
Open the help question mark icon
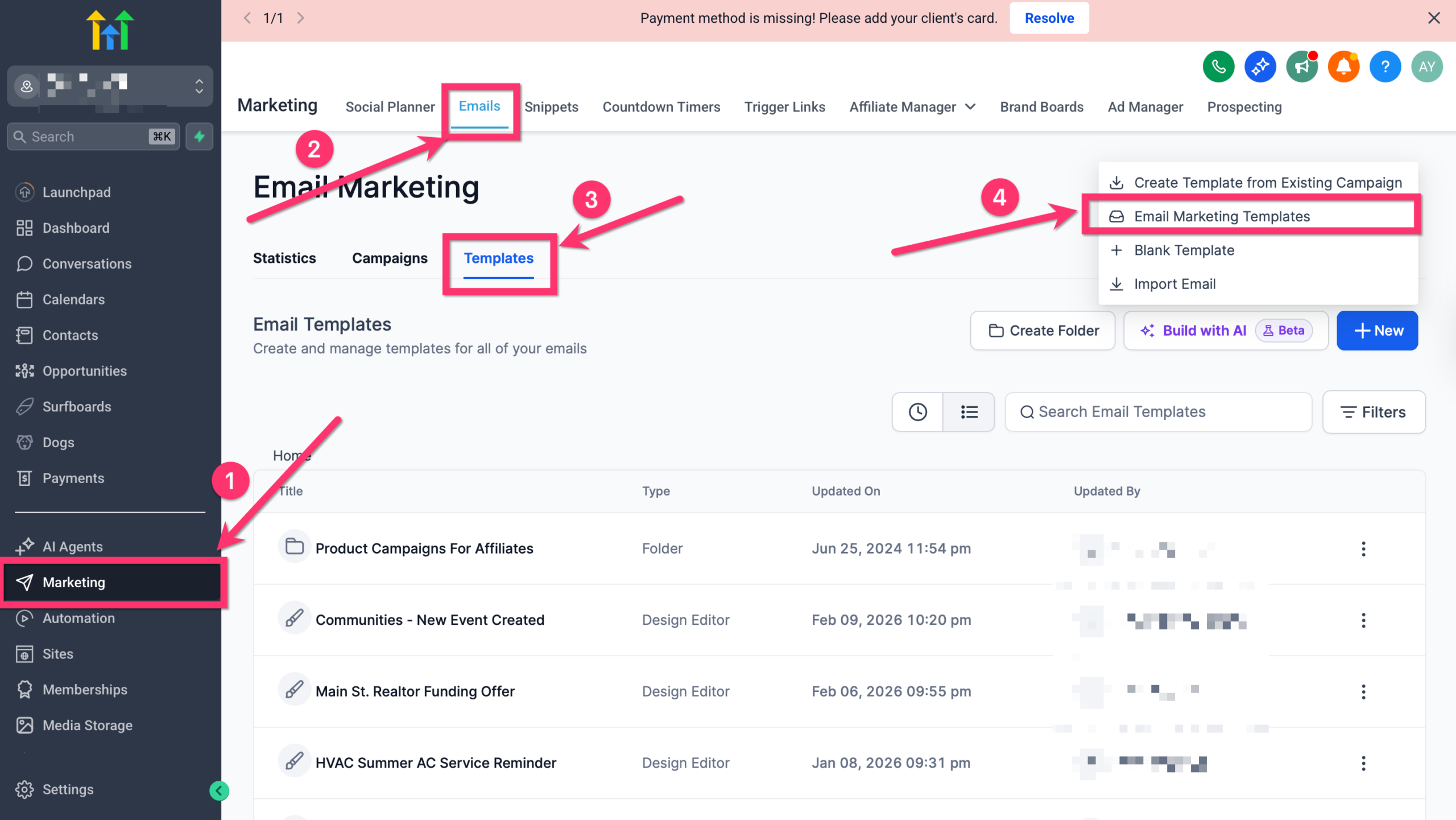coord(1385,66)
